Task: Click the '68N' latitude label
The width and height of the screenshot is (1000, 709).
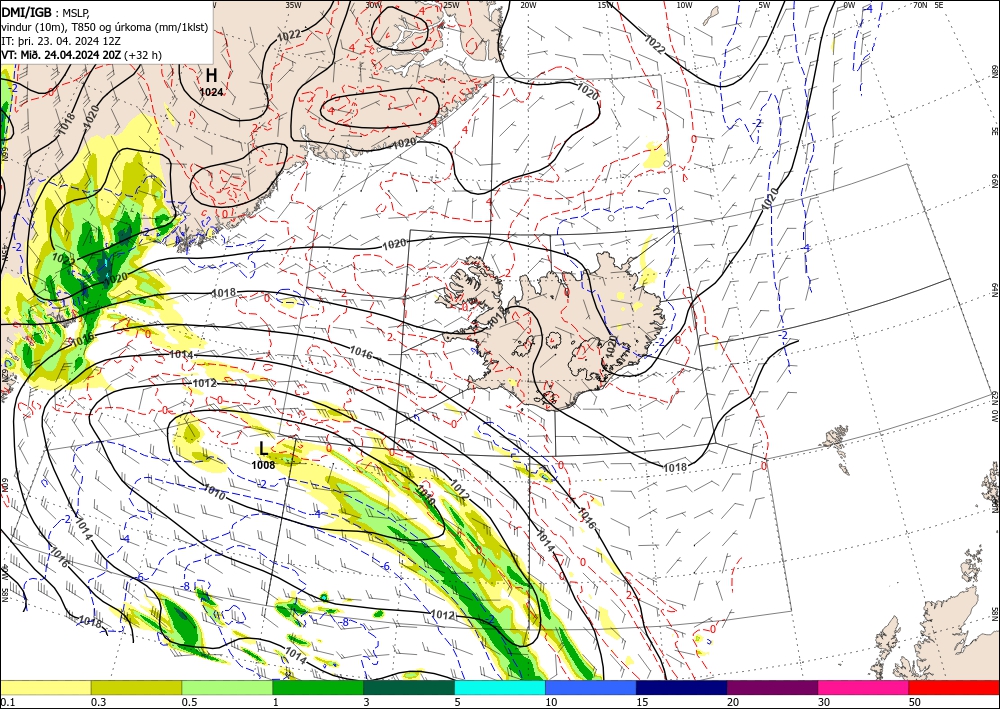Action: click(x=994, y=71)
